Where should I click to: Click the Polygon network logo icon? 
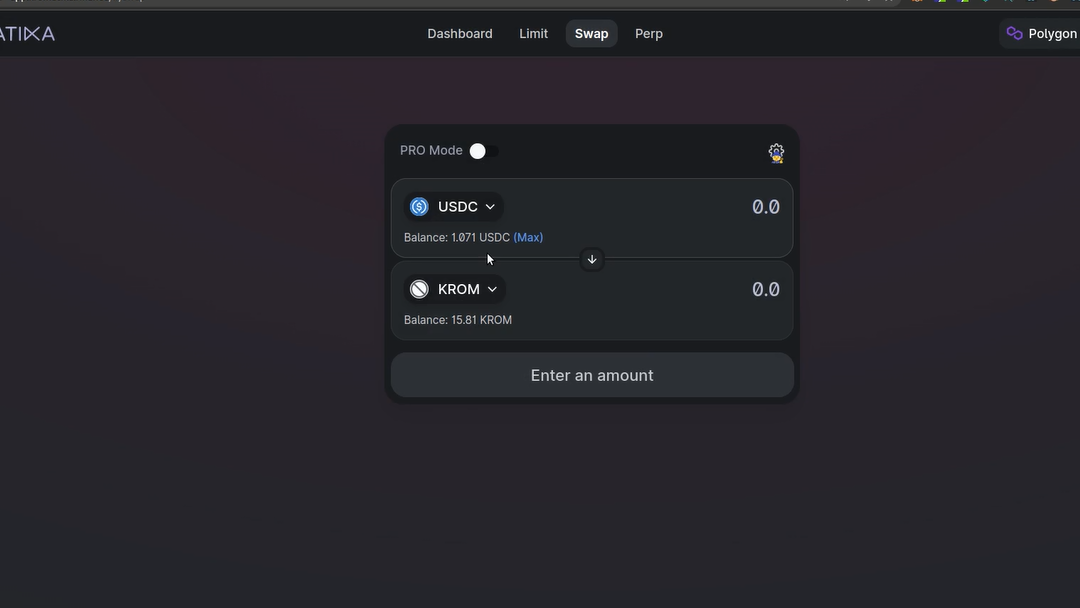1014,33
